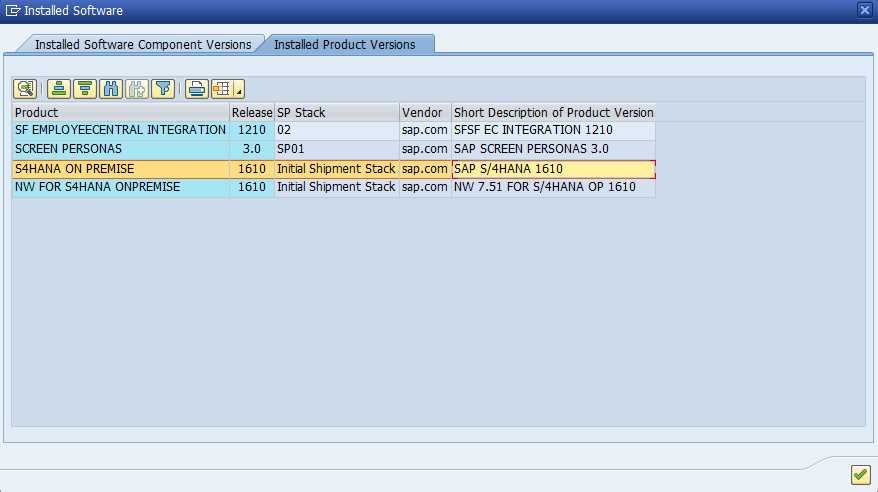Click release 3.0 cell
Viewport: 878px width, 492px height.
point(252,149)
